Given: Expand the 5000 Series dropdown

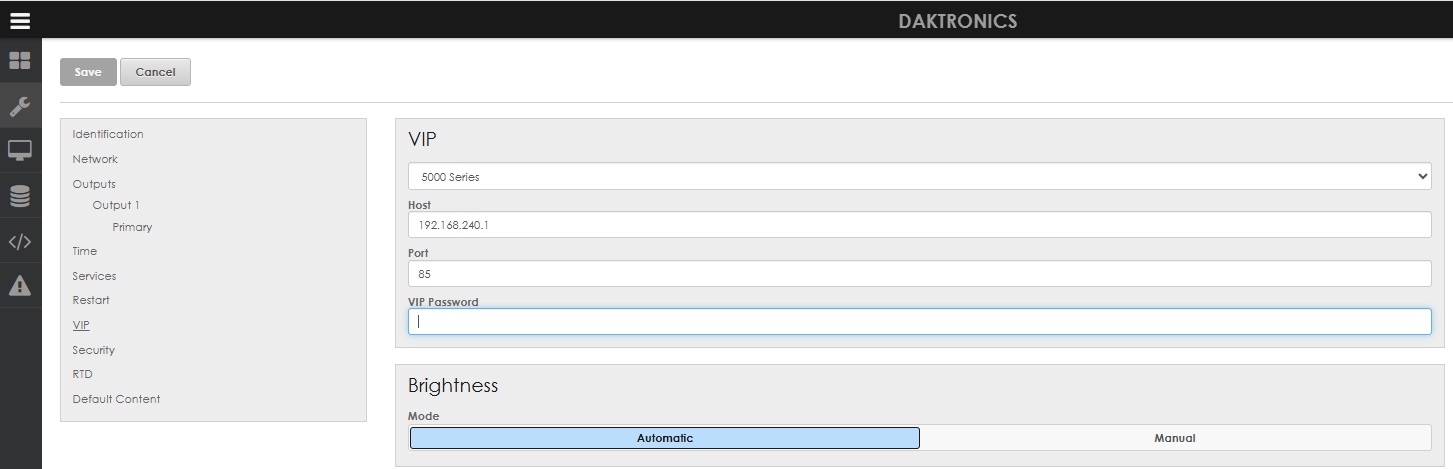Looking at the screenshot, I should coord(919,177).
